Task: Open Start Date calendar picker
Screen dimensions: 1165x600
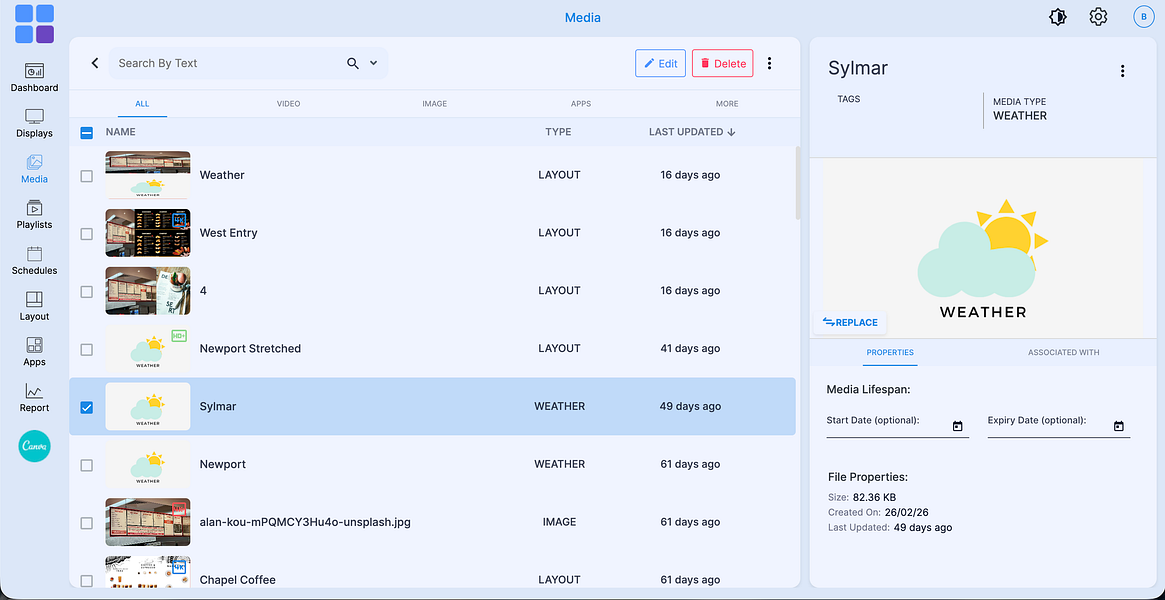Action: point(958,426)
